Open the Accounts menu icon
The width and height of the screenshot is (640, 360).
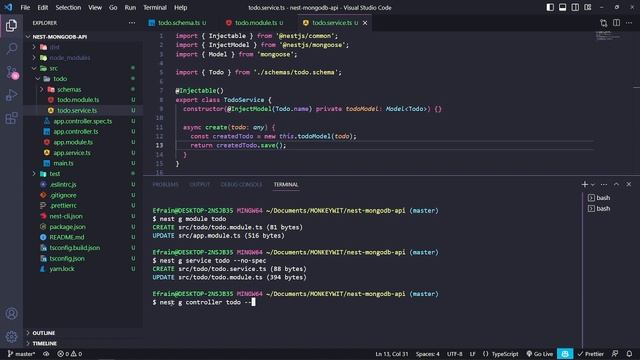(11, 313)
